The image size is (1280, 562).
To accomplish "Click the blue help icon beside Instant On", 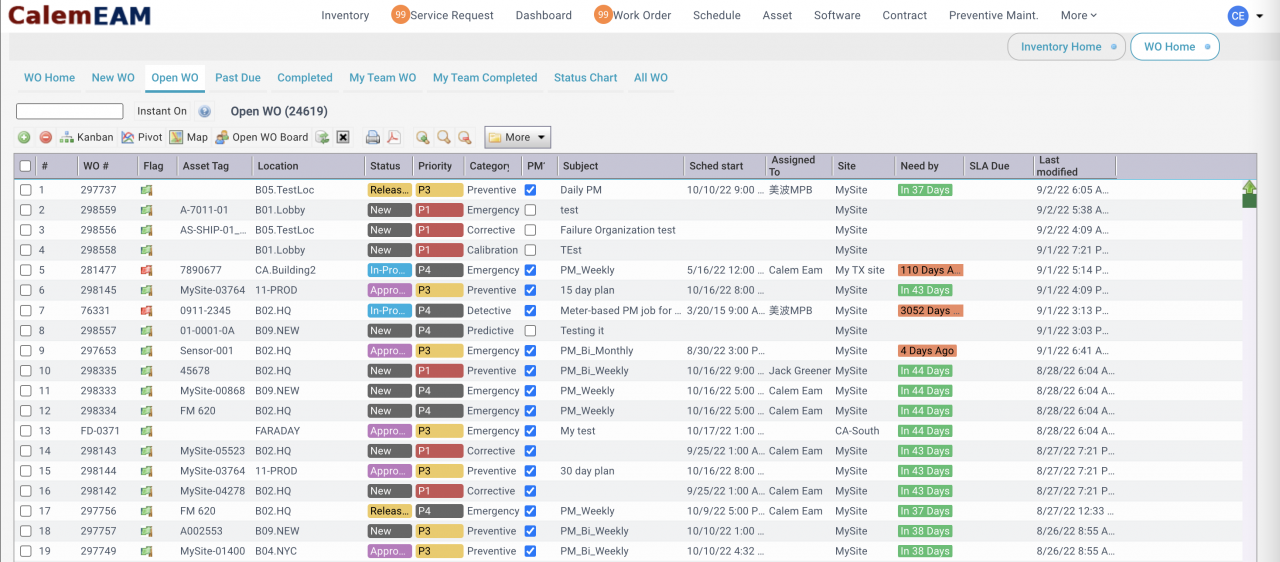I will (205, 112).
